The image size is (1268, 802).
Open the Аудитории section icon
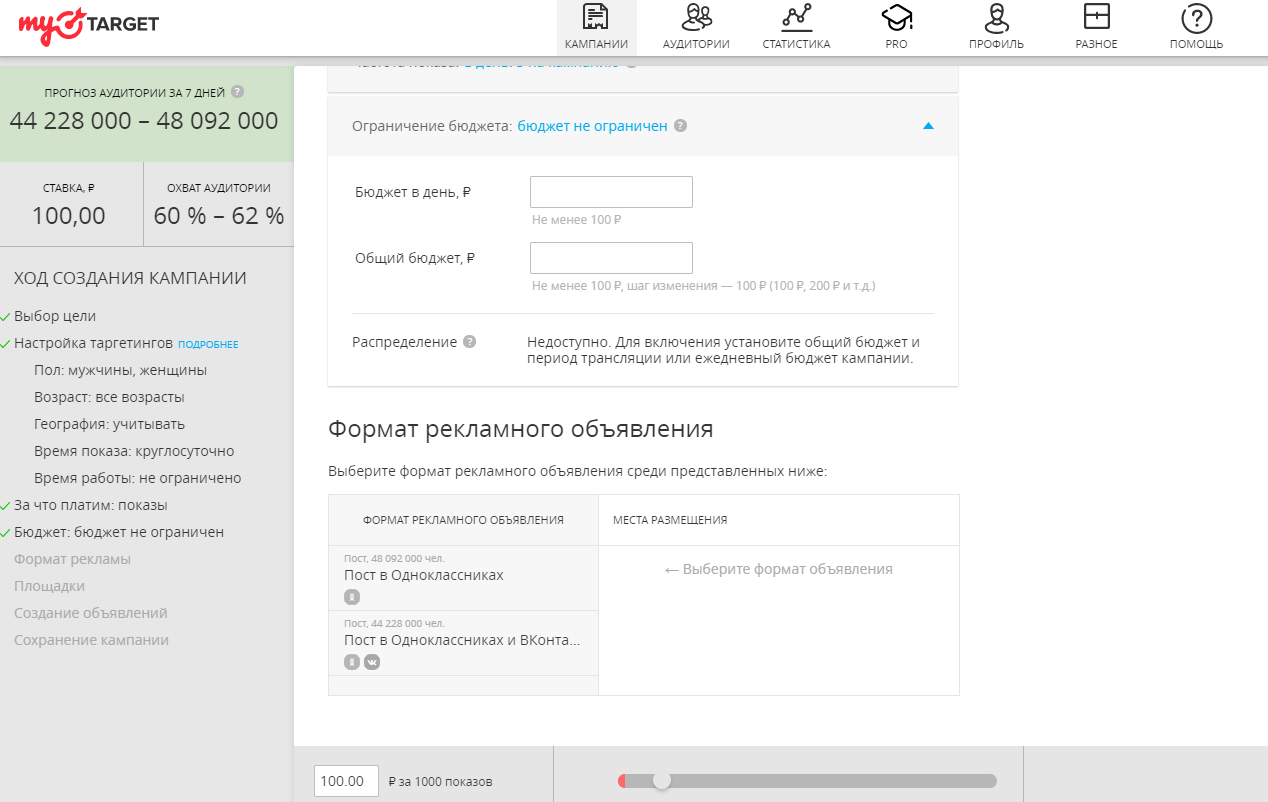696,18
